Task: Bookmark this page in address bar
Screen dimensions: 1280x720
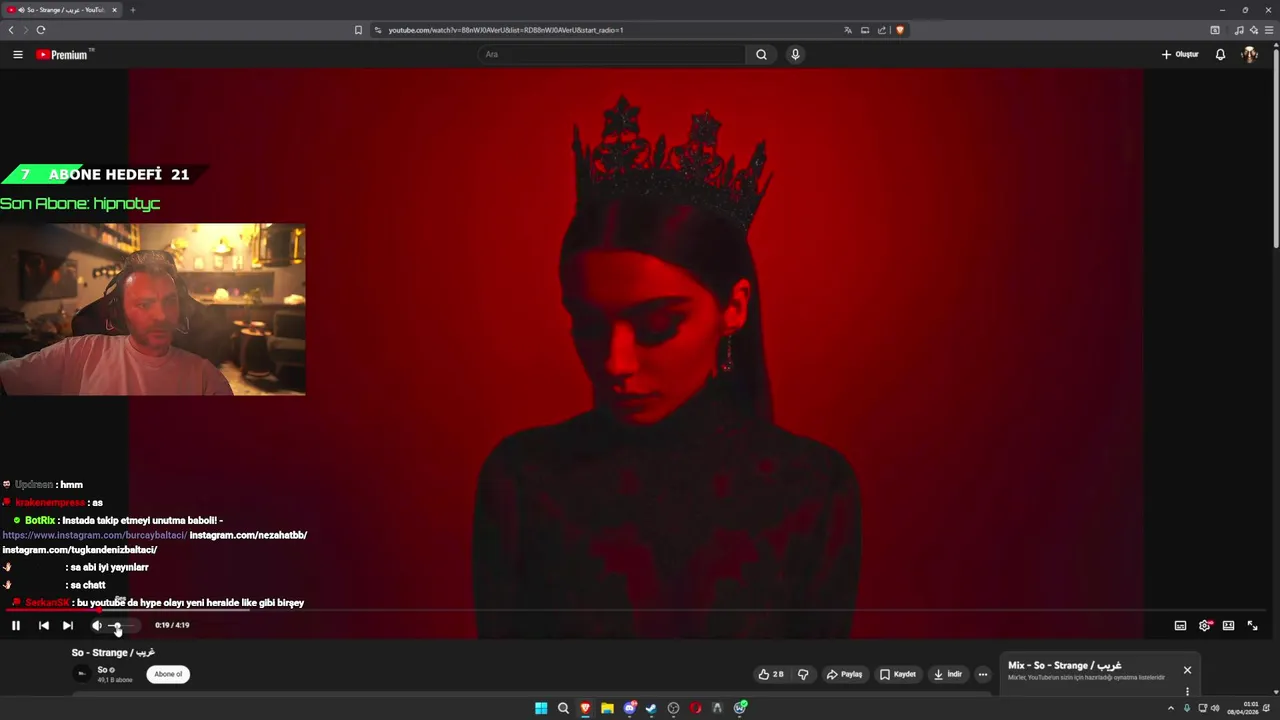Action: pos(358,30)
